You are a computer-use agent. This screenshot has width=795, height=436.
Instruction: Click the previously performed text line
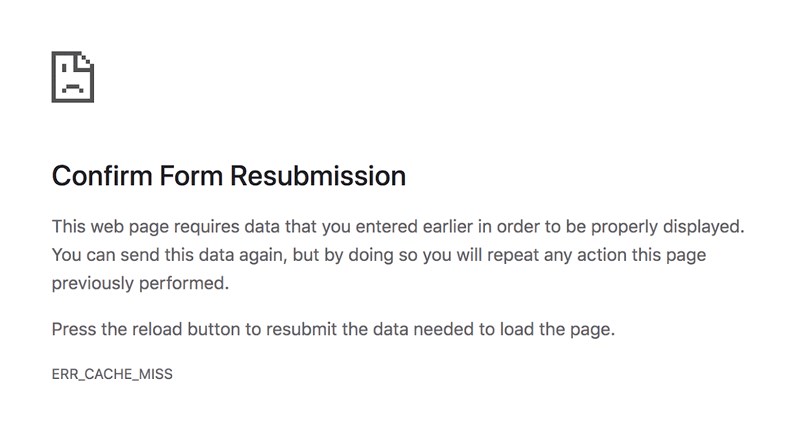(140, 283)
